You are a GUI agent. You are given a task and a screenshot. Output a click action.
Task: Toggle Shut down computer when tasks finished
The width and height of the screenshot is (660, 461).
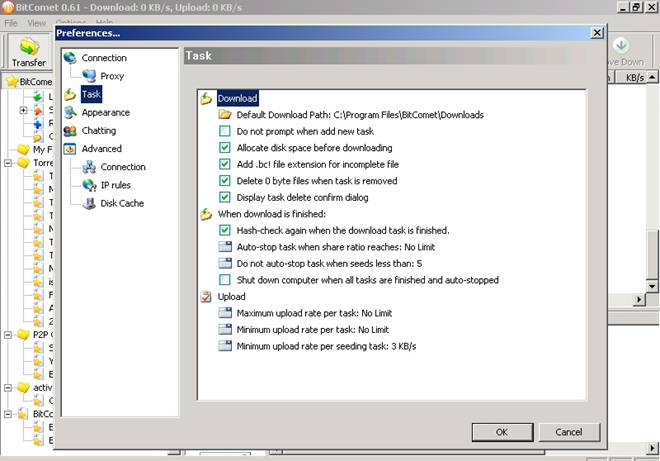(225, 280)
